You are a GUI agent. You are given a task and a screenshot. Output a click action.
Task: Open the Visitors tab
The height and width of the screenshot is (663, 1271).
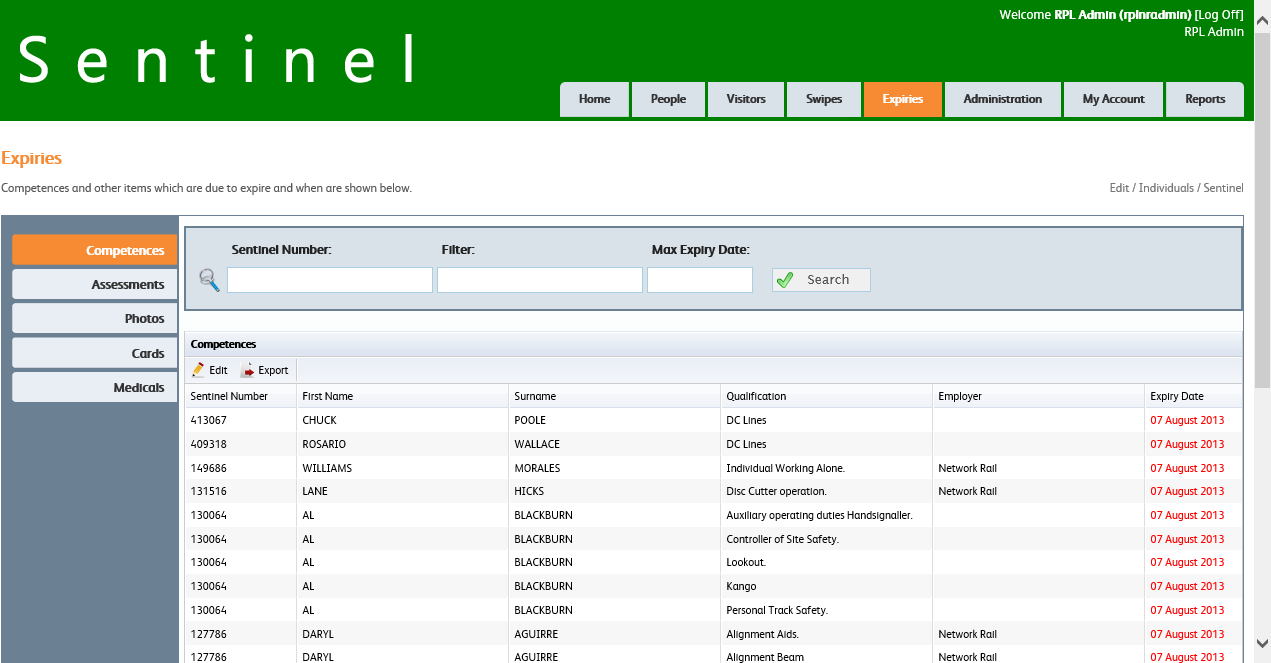pyautogui.click(x=746, y=99)
